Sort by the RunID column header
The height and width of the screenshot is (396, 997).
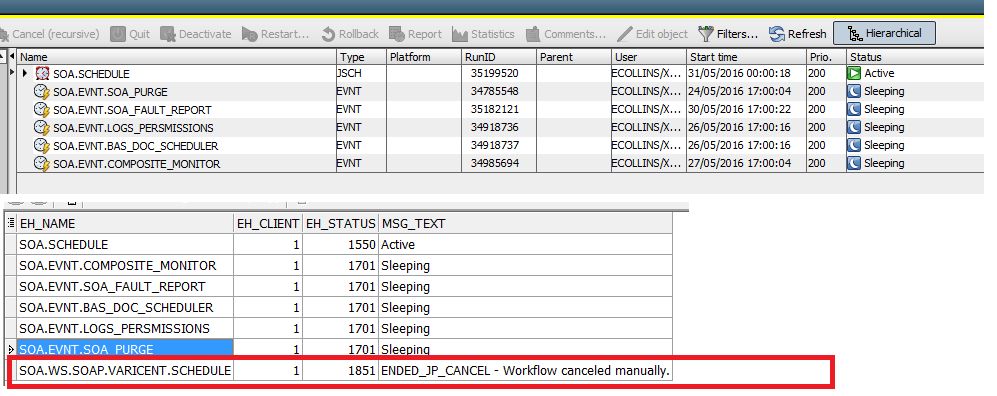tap(499, 57)
